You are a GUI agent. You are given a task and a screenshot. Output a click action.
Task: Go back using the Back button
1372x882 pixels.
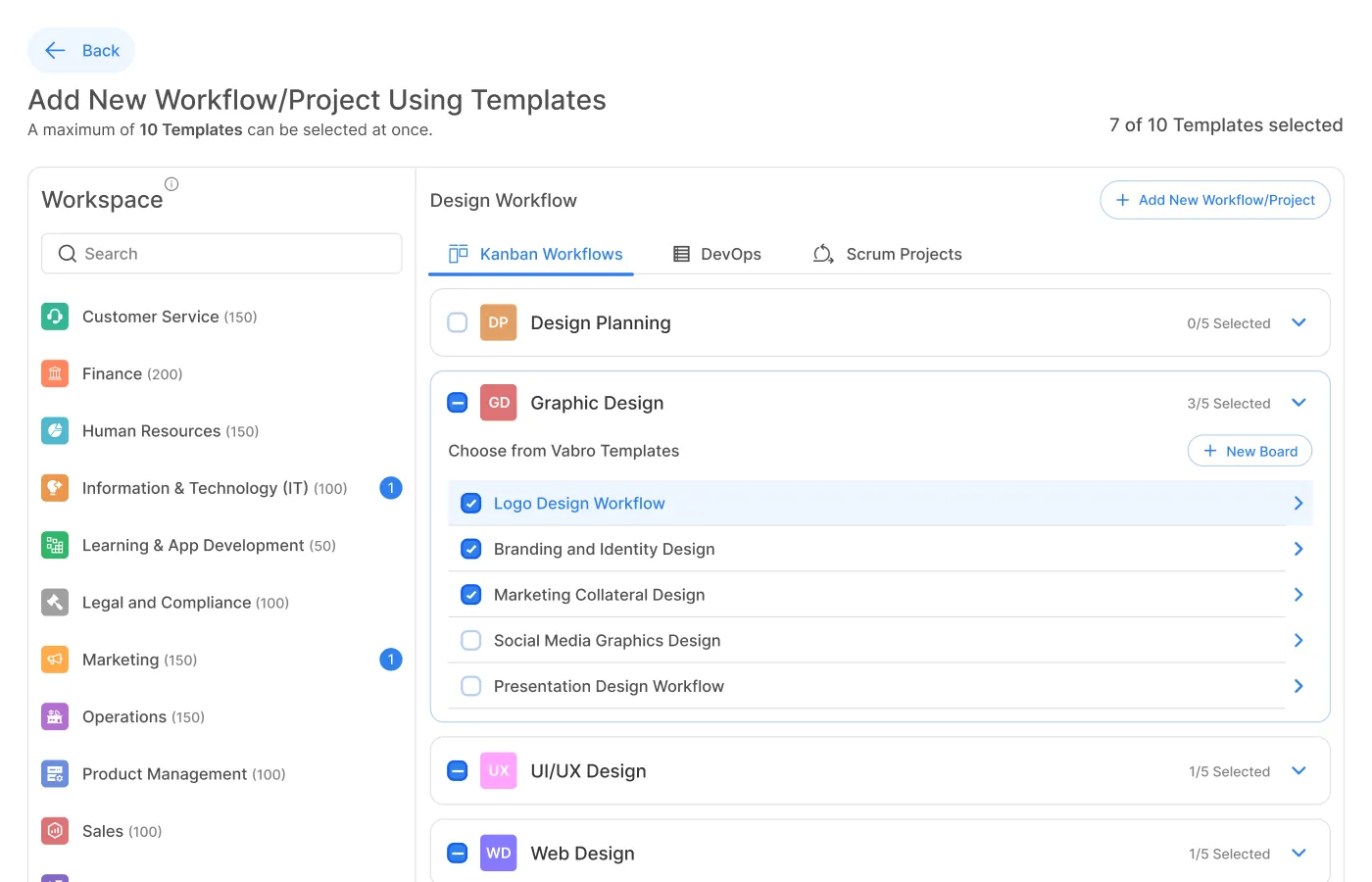tap(81, 51)
